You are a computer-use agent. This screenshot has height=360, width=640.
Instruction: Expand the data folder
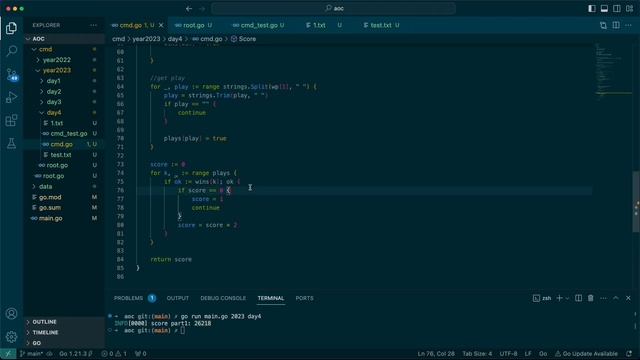tap(64, 187)
